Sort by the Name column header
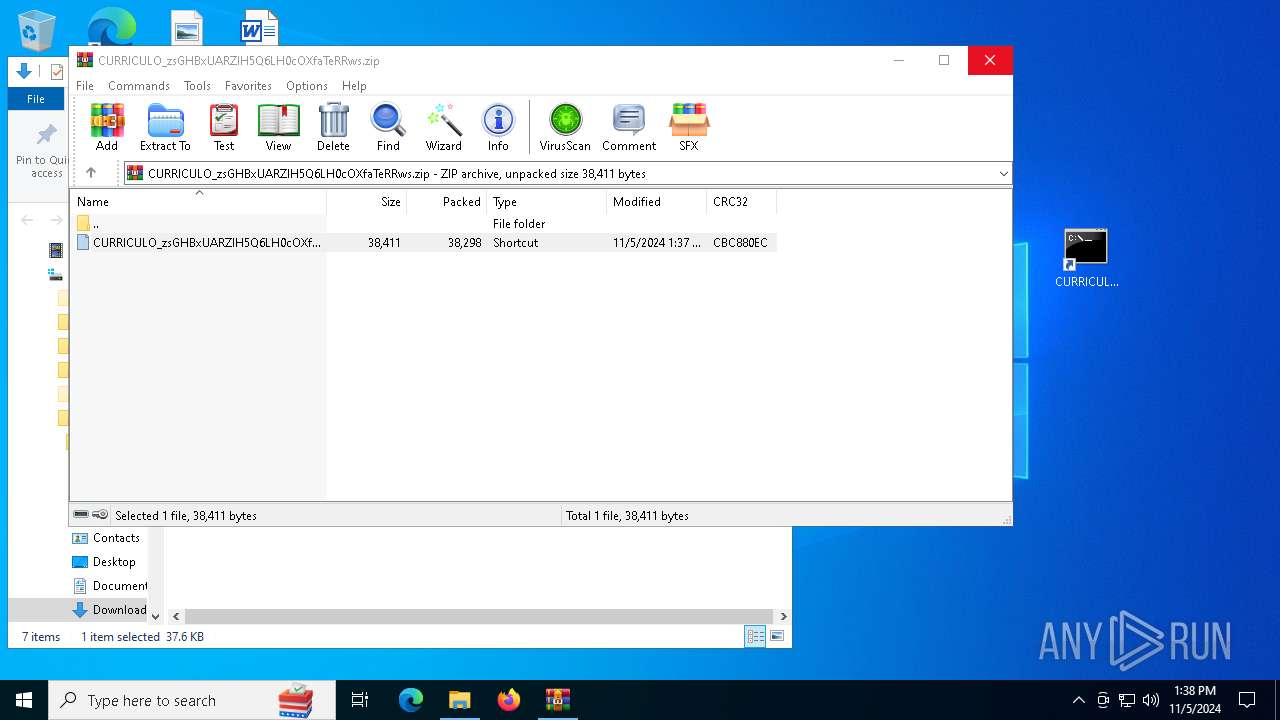This screenshot has width=1280, height=720. tap(198, 202)
